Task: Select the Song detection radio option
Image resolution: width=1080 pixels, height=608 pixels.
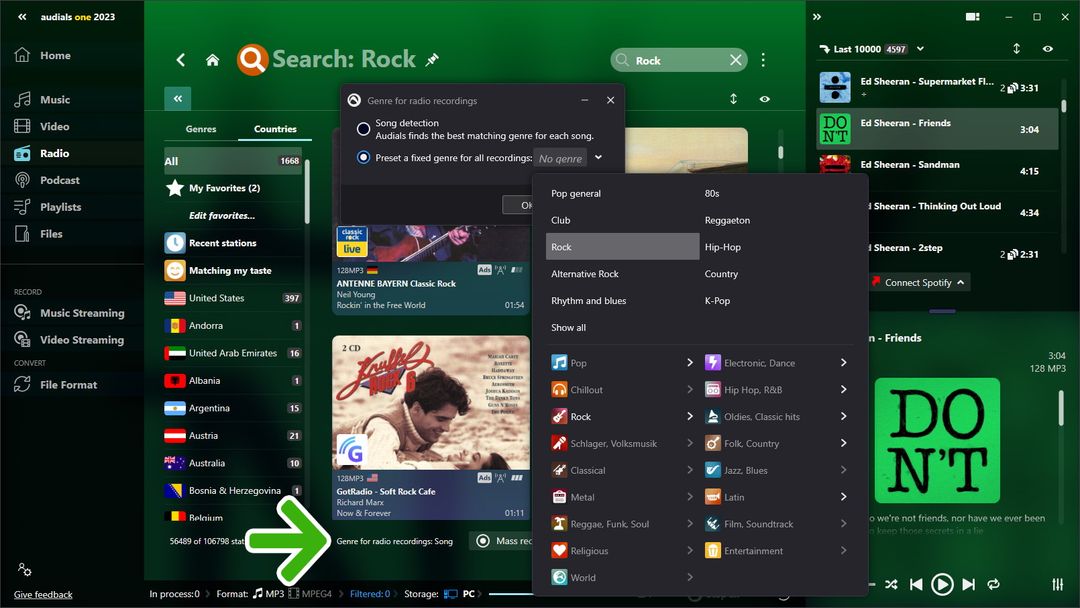Action: tap(364, 129)
